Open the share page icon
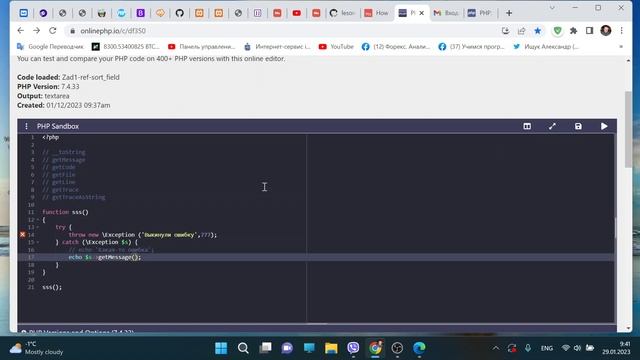 (521, 31)
